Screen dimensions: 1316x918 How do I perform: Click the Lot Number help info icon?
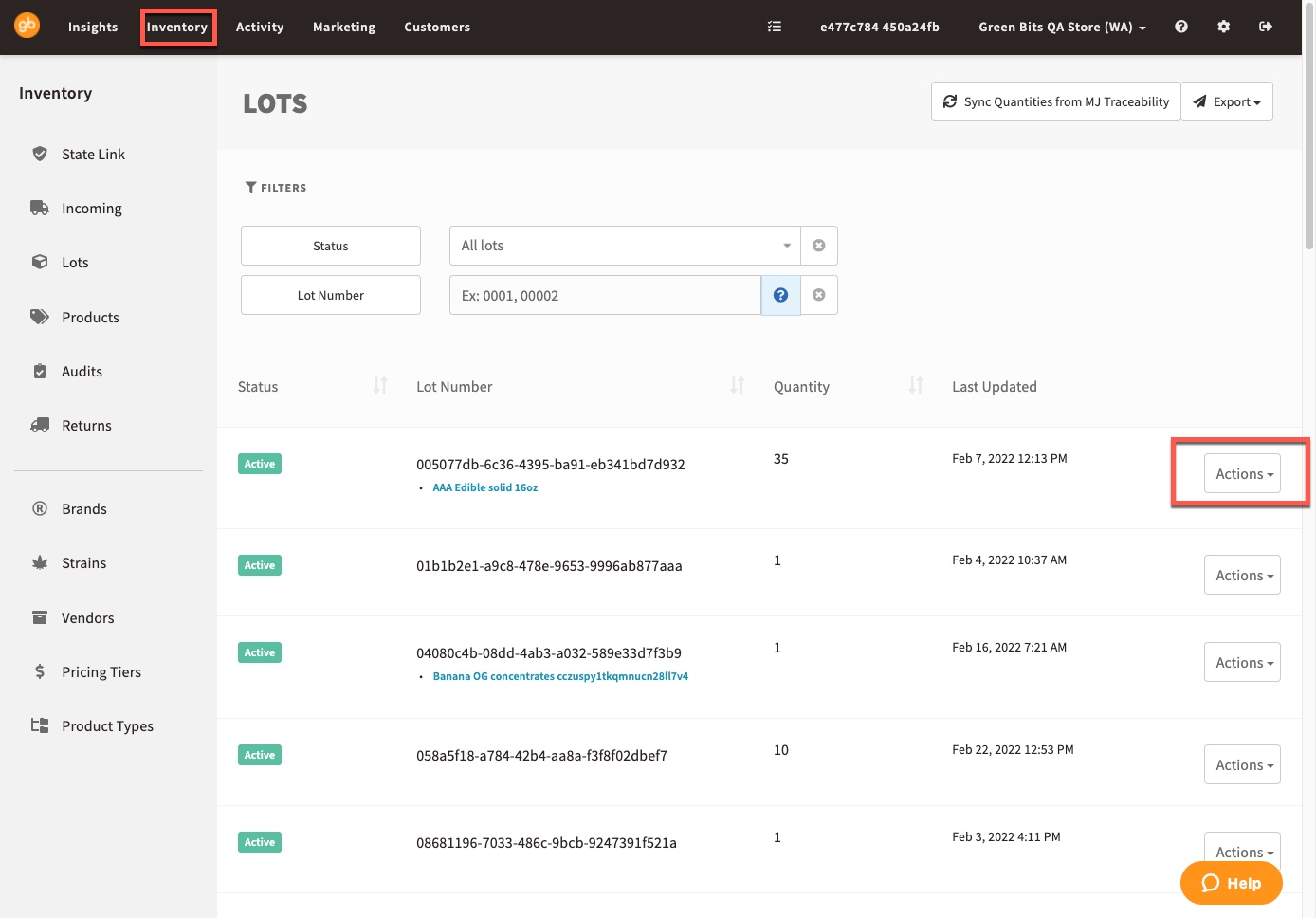click(x=780, y=295)
